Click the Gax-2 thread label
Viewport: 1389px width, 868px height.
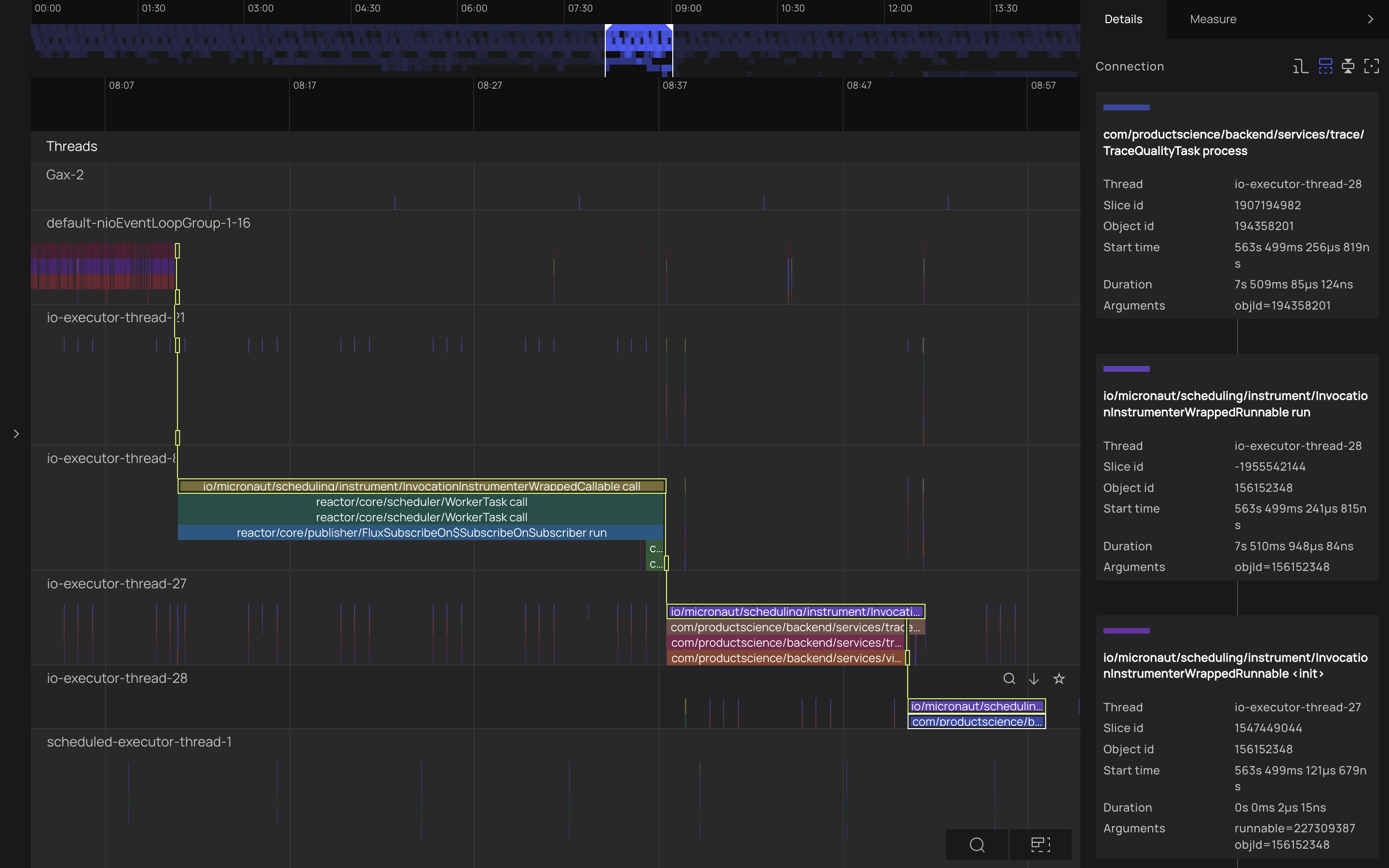65,175
